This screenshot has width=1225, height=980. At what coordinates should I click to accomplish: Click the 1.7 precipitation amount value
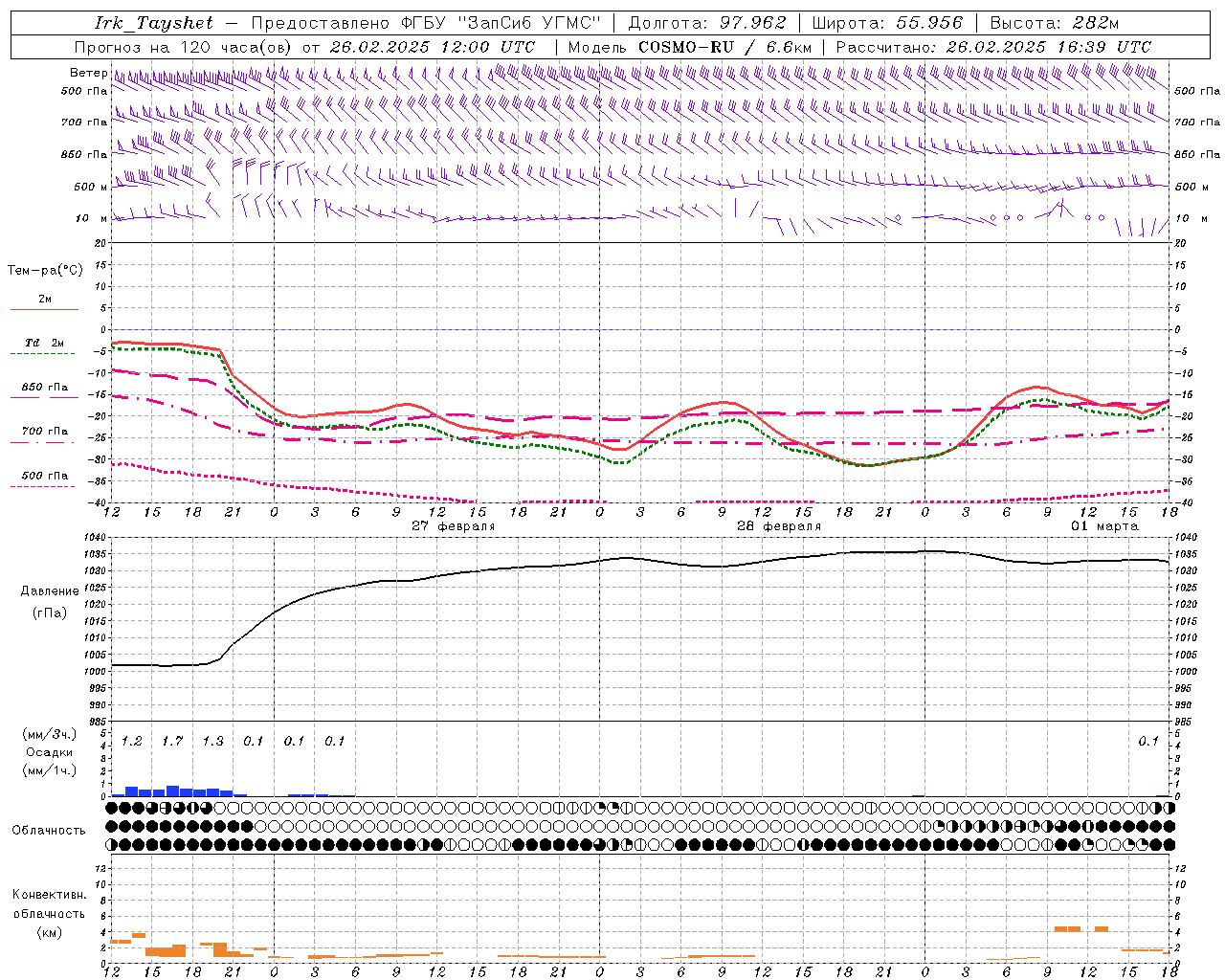point(172,741)
